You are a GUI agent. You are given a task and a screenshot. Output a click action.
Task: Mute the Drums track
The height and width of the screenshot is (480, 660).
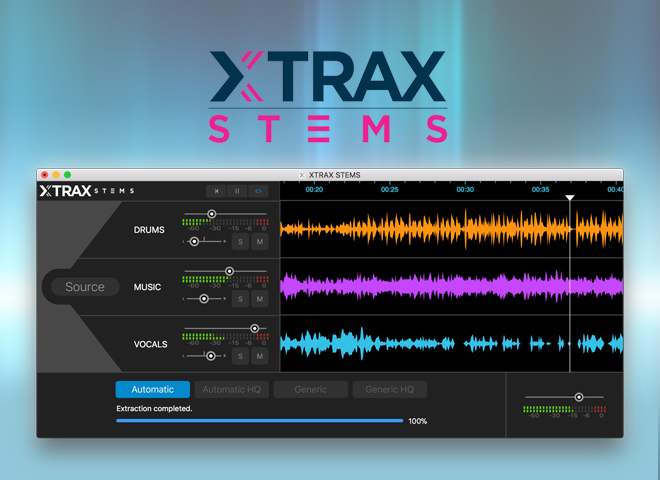[259, 241]
